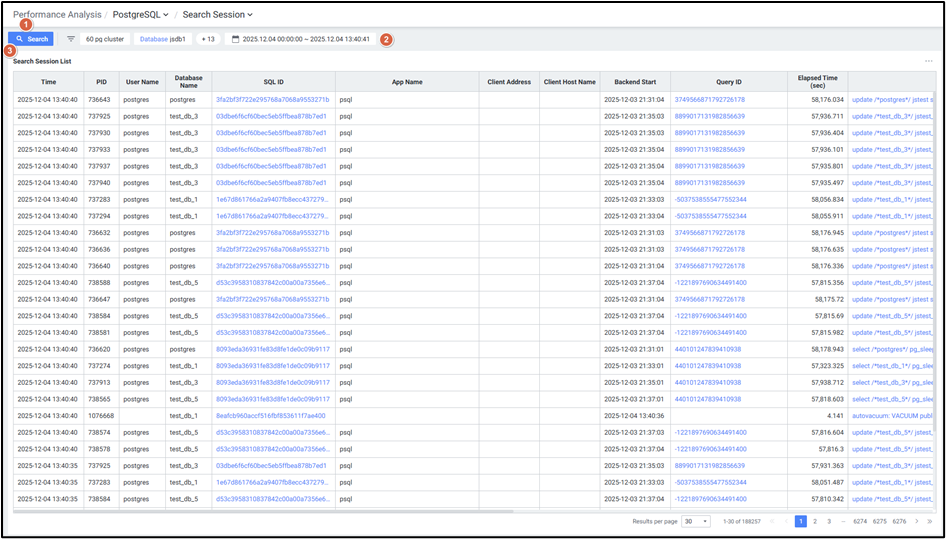Open the Results per page dropdown
The width and height of the screenshot is (946, 539).
[698, 521]
